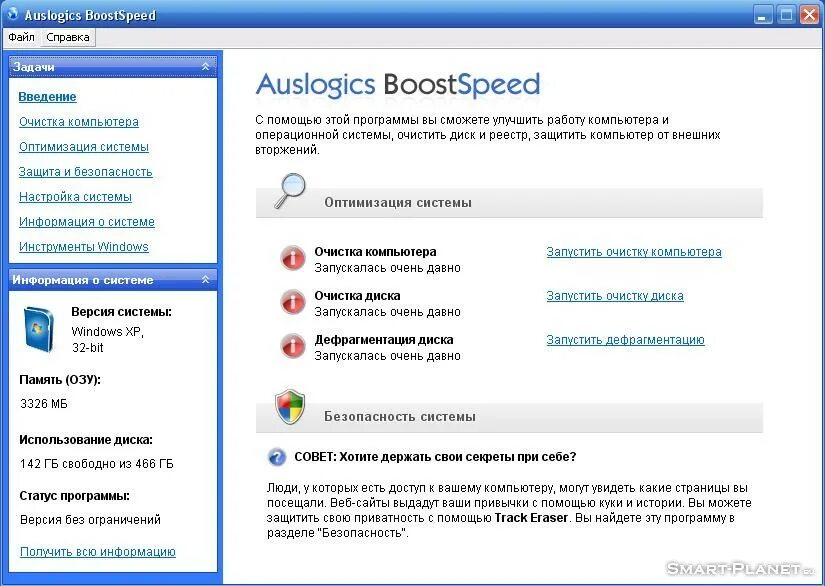Viewport: 825px width, 586px height.
Task: Click Запустить очистку диска link
Action: click(615, 296)
